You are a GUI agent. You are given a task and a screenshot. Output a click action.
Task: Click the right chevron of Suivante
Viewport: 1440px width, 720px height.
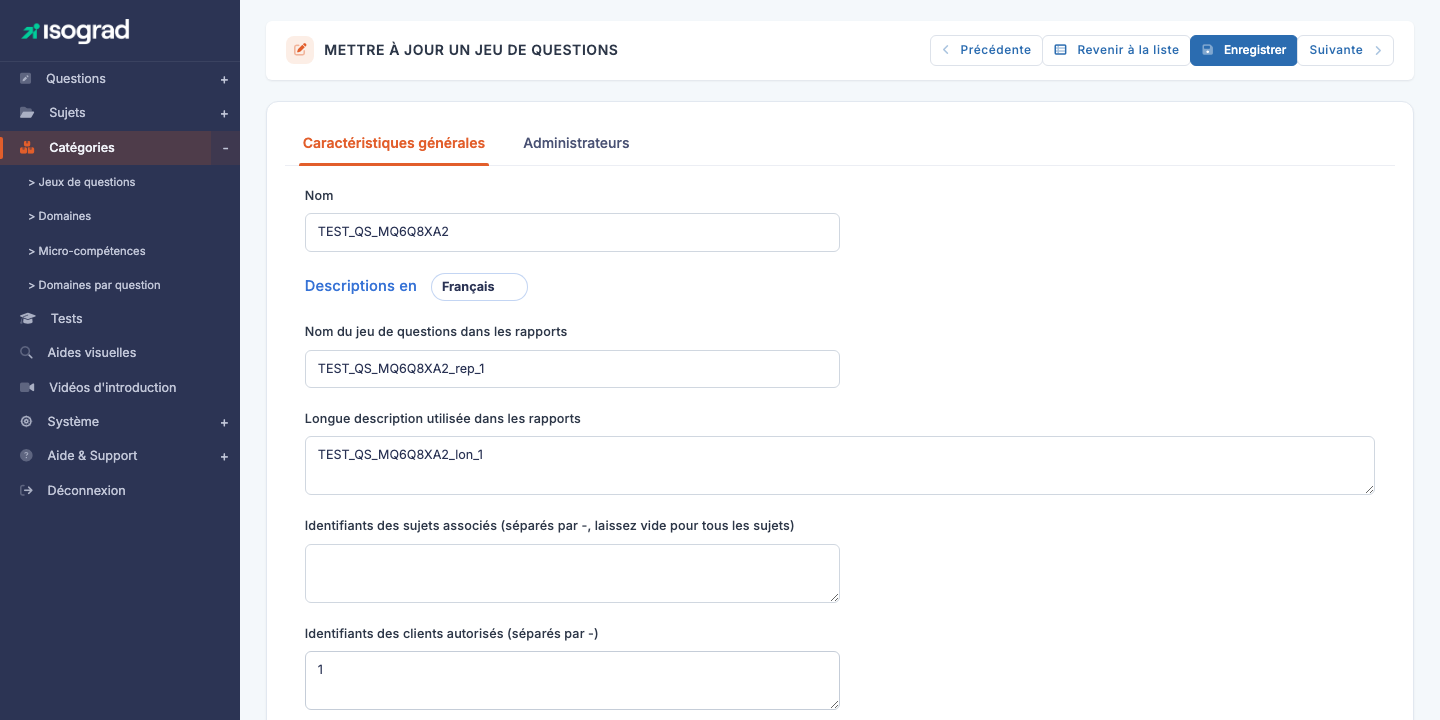(x=1377, y=50)
